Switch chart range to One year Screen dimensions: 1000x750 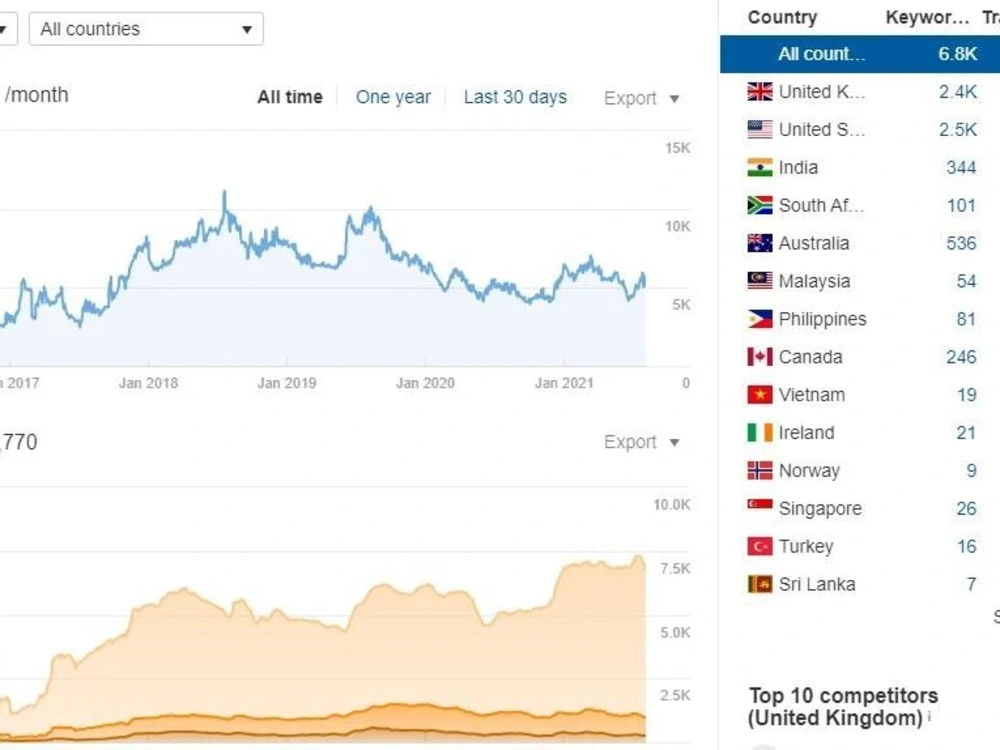click(x=393, y=97)
